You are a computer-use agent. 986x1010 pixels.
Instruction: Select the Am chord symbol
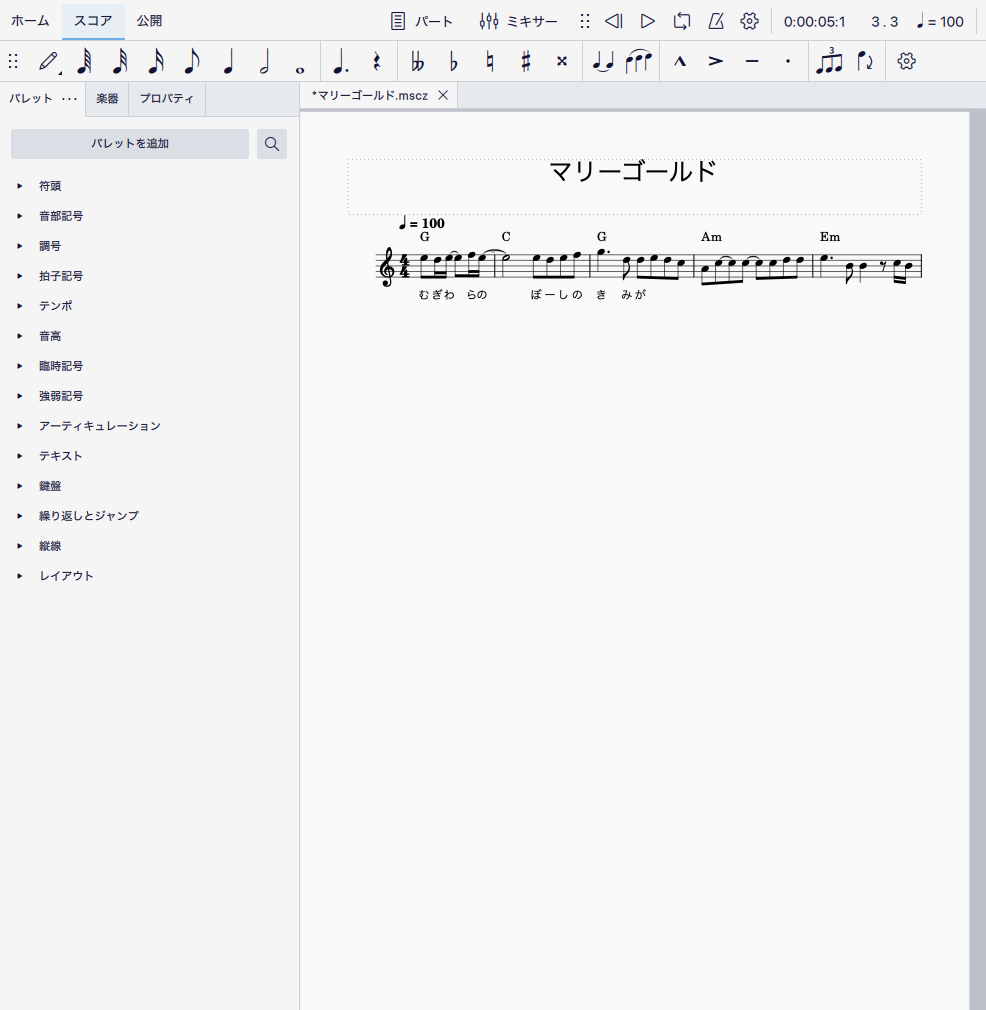point(711,237)
